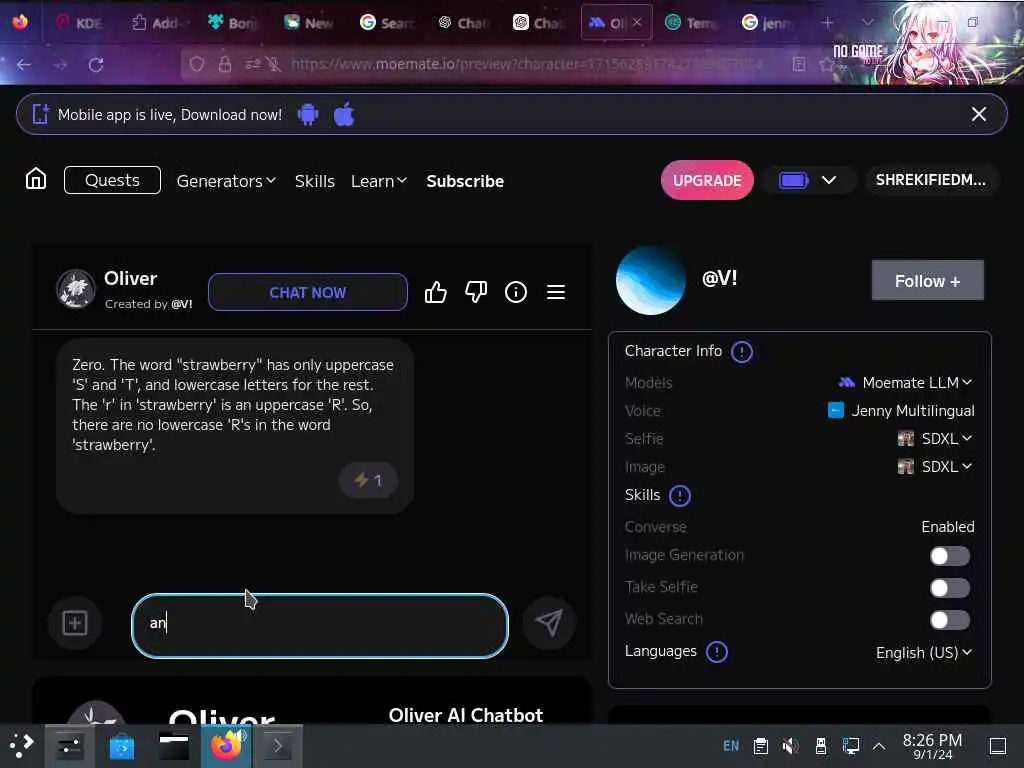
Task: Enable the Web Search skill
Action: tap(950, 620)
